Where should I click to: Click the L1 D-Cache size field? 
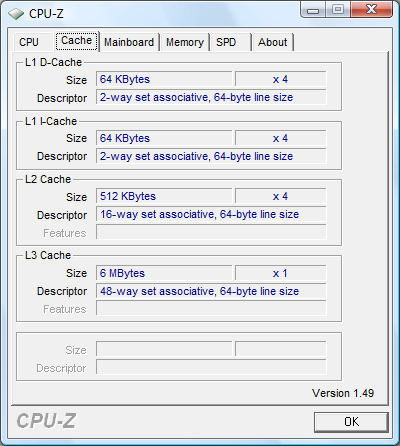pyautogui.click(x=164, y=79)
